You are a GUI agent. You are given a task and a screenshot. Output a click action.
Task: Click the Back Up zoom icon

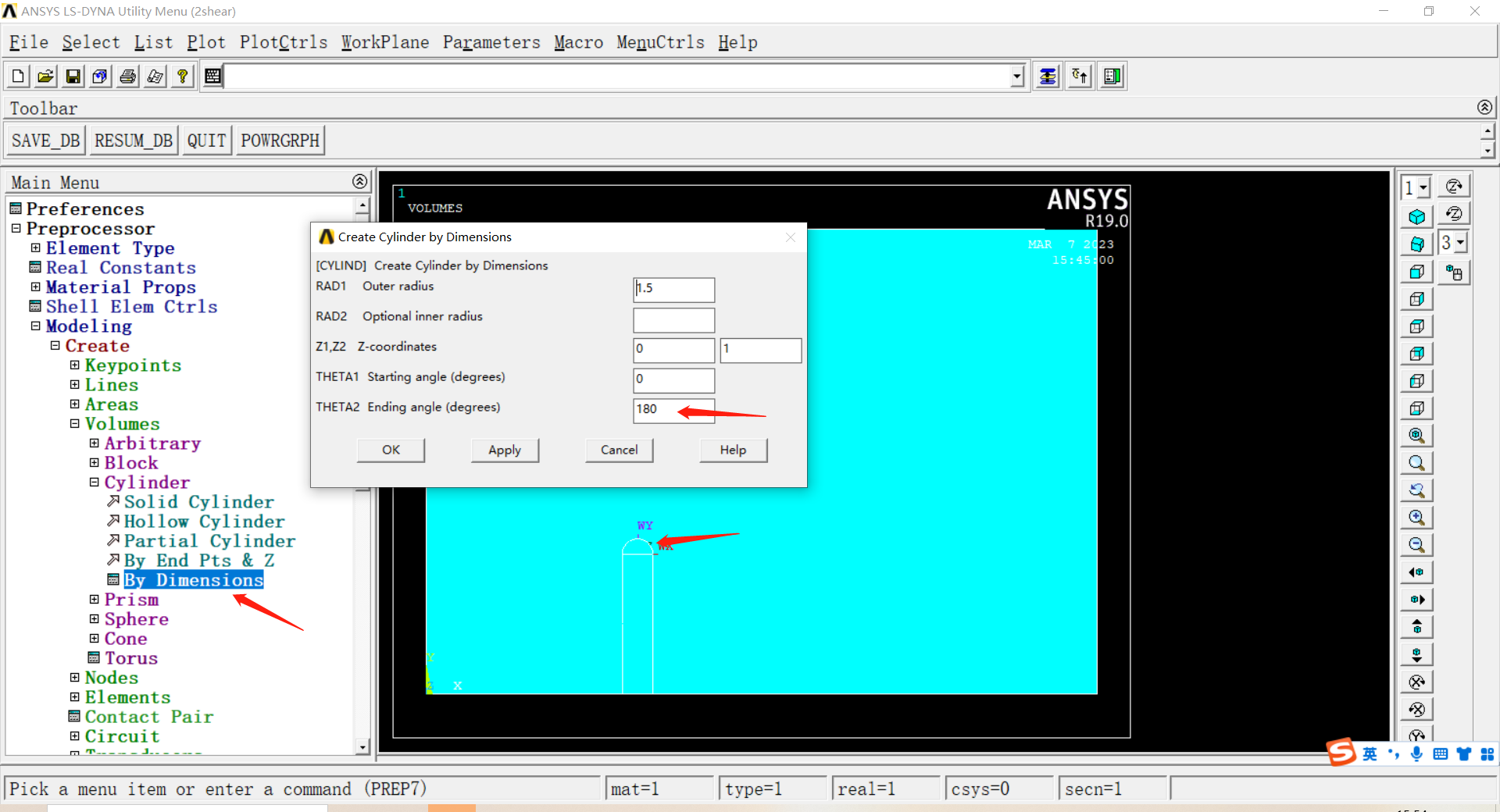(x=1416, y=490)
